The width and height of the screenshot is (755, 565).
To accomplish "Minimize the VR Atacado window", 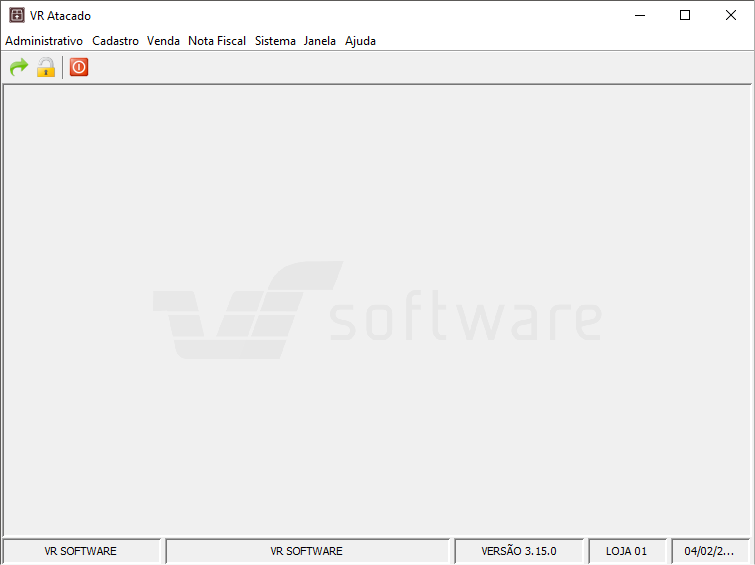I will pyautogui.click(x=640, y=15).
